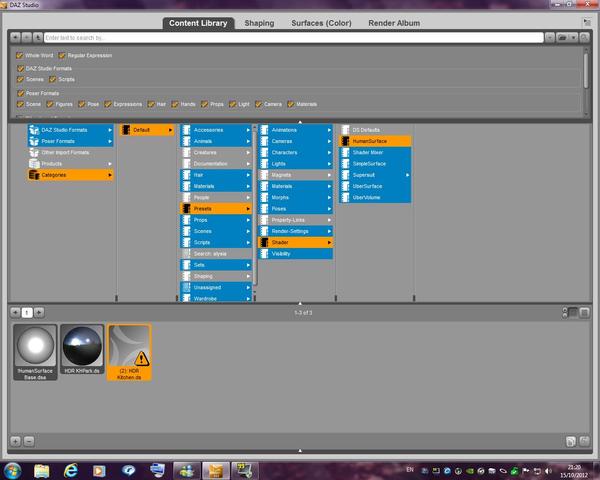
Task: Click the Presets category icon
Action: pyautogui.click(x=186, y=209)
